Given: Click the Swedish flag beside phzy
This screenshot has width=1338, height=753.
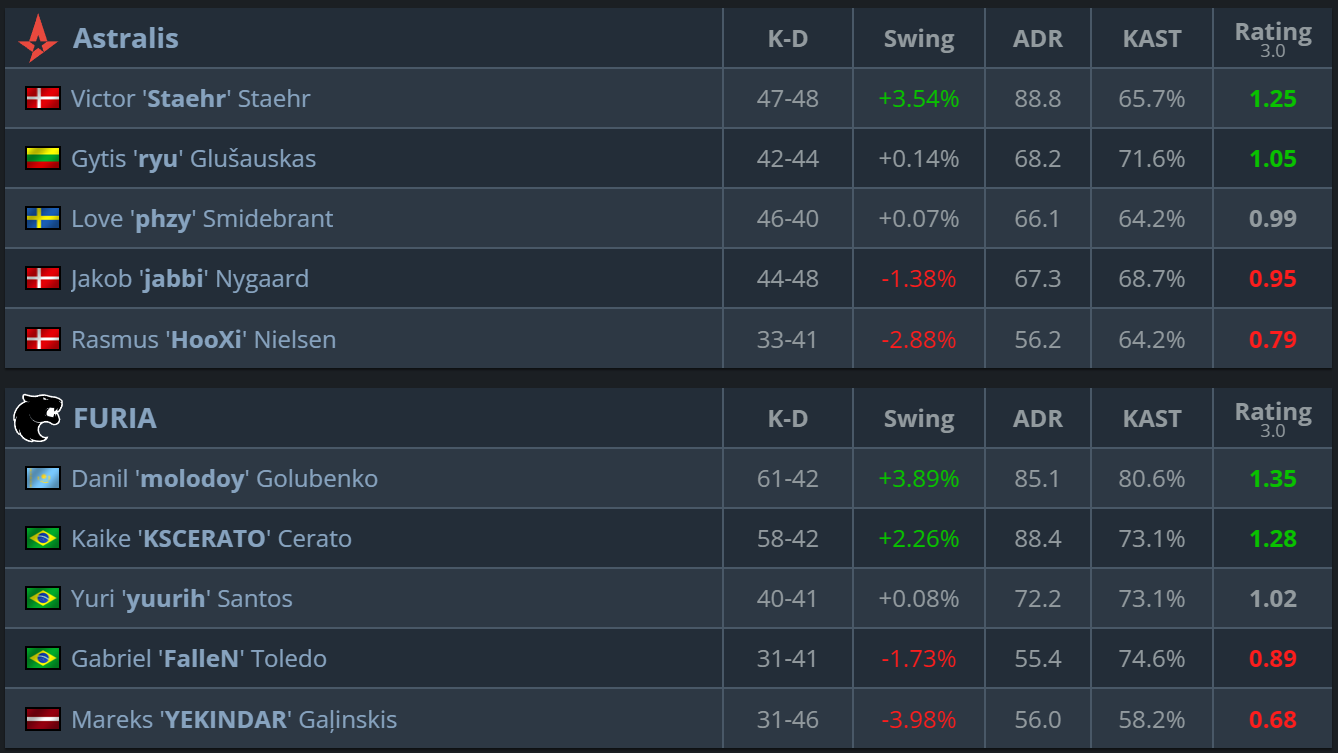Looking at the screenshot, I should click(43, 218).
